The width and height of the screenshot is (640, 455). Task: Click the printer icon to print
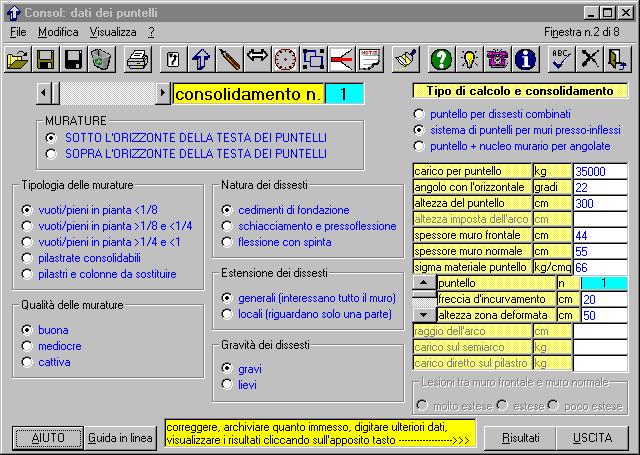[x=138, y=60]
